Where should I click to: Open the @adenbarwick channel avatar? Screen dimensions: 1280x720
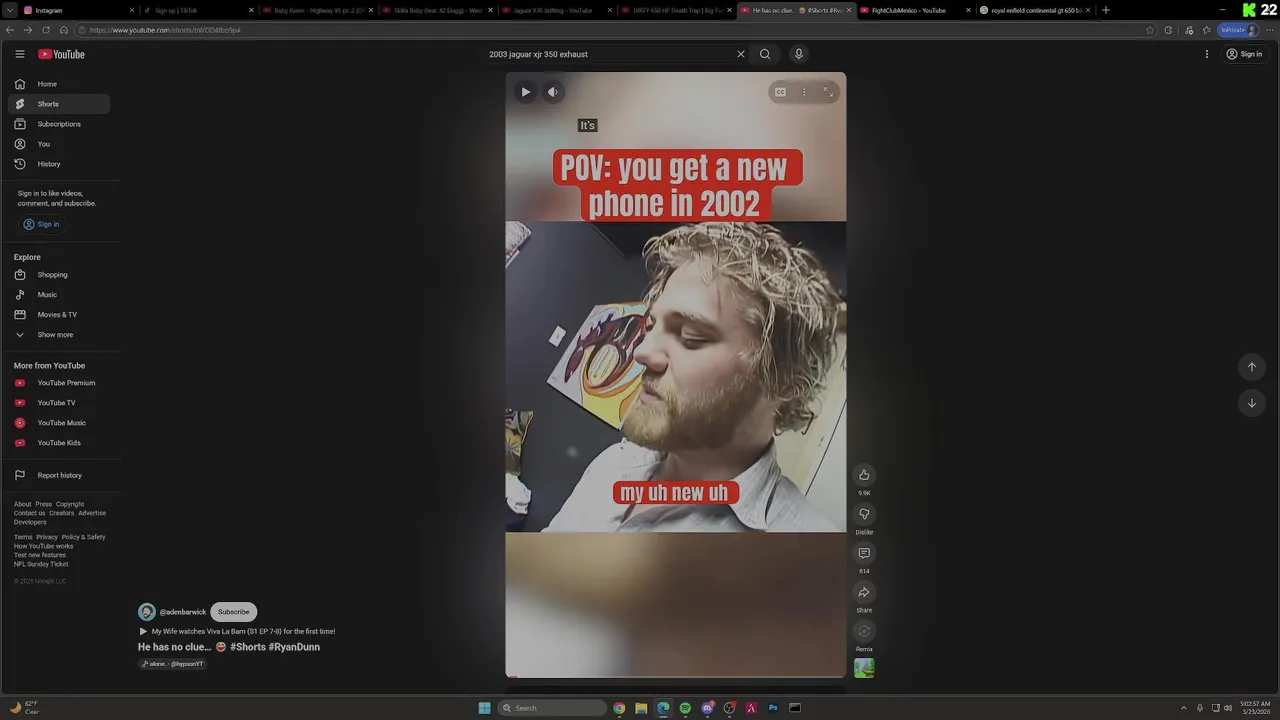point(147,612)
